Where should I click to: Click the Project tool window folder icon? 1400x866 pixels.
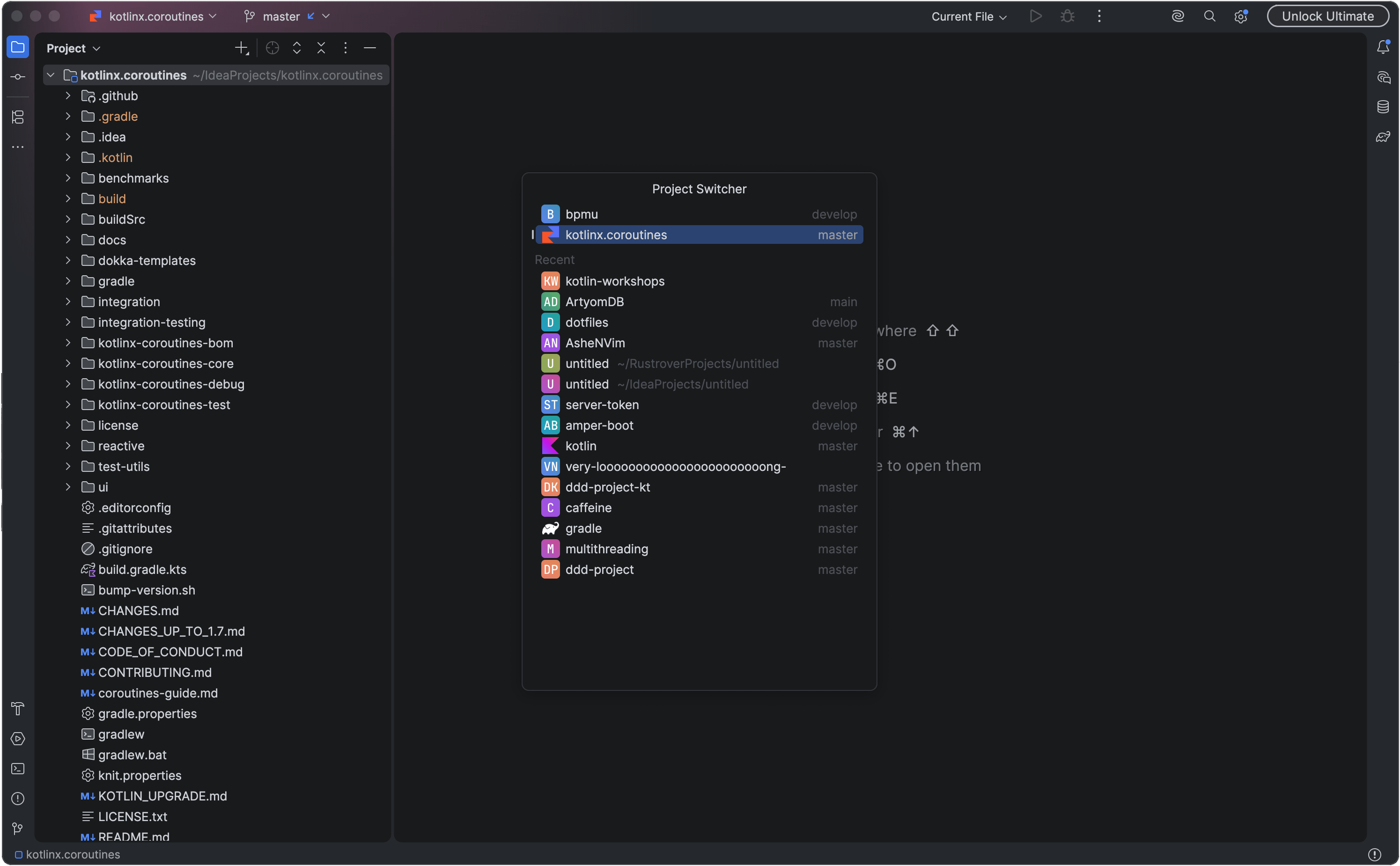(x=18, y=47)
